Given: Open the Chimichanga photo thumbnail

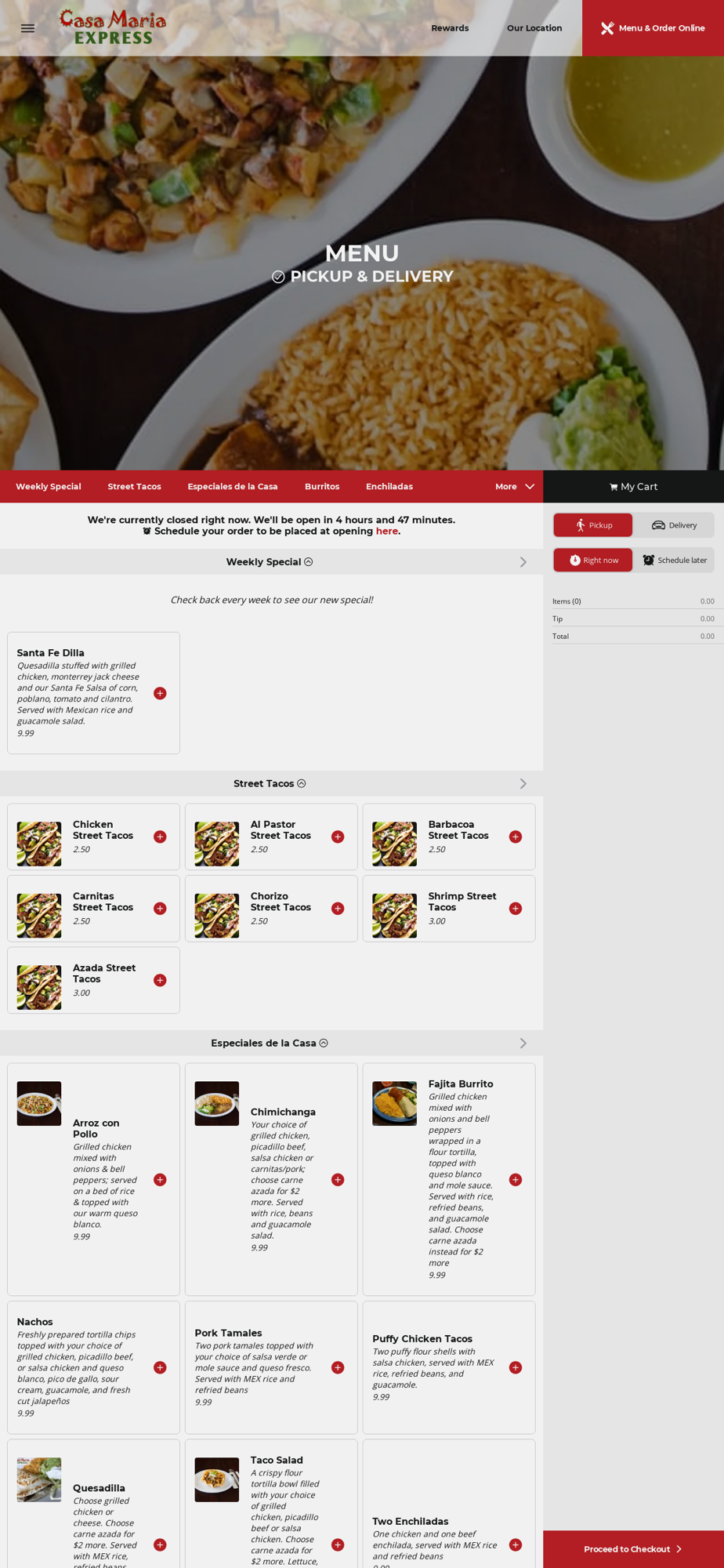Looking at the screenshot, I should [217, 1104].
